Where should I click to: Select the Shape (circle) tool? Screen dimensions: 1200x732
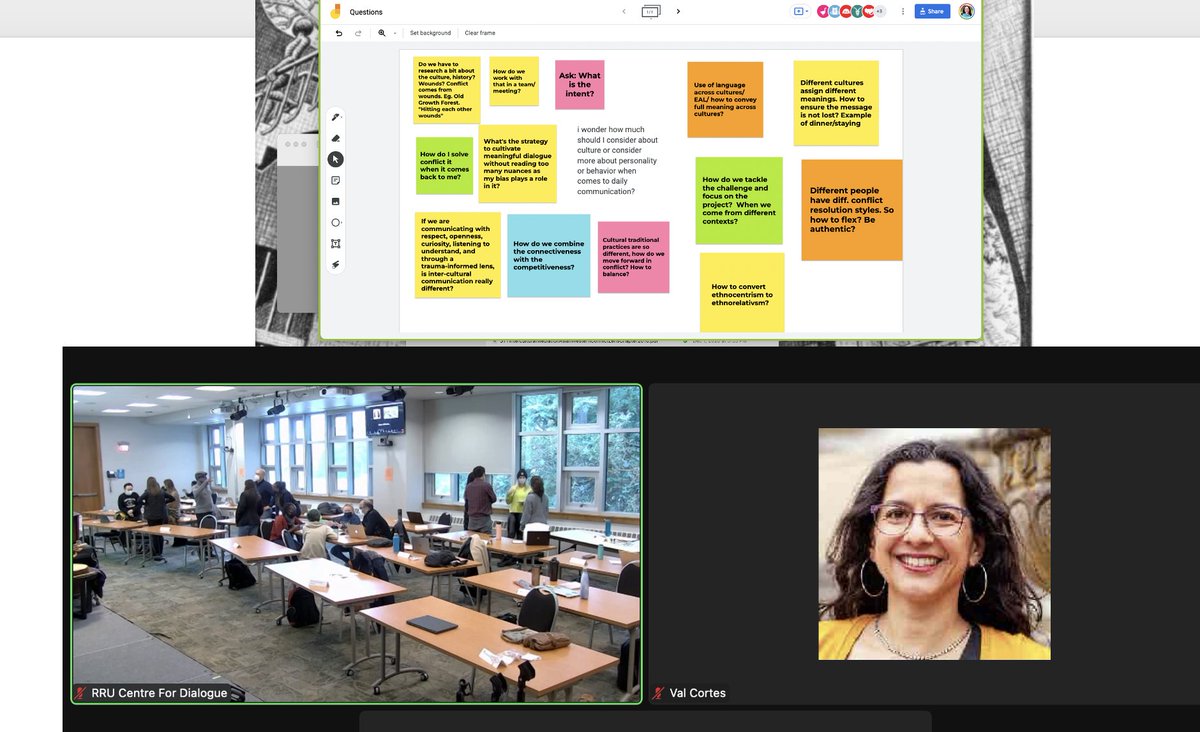(x=335, y=222)
